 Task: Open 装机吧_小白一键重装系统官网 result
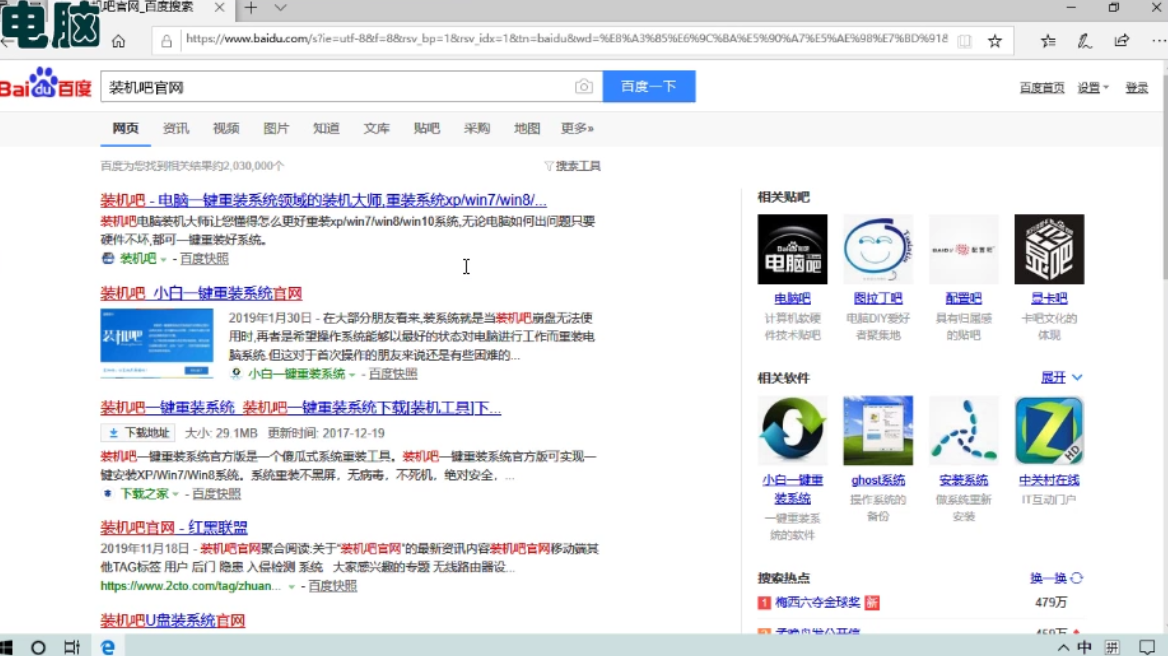pos(201,293)
